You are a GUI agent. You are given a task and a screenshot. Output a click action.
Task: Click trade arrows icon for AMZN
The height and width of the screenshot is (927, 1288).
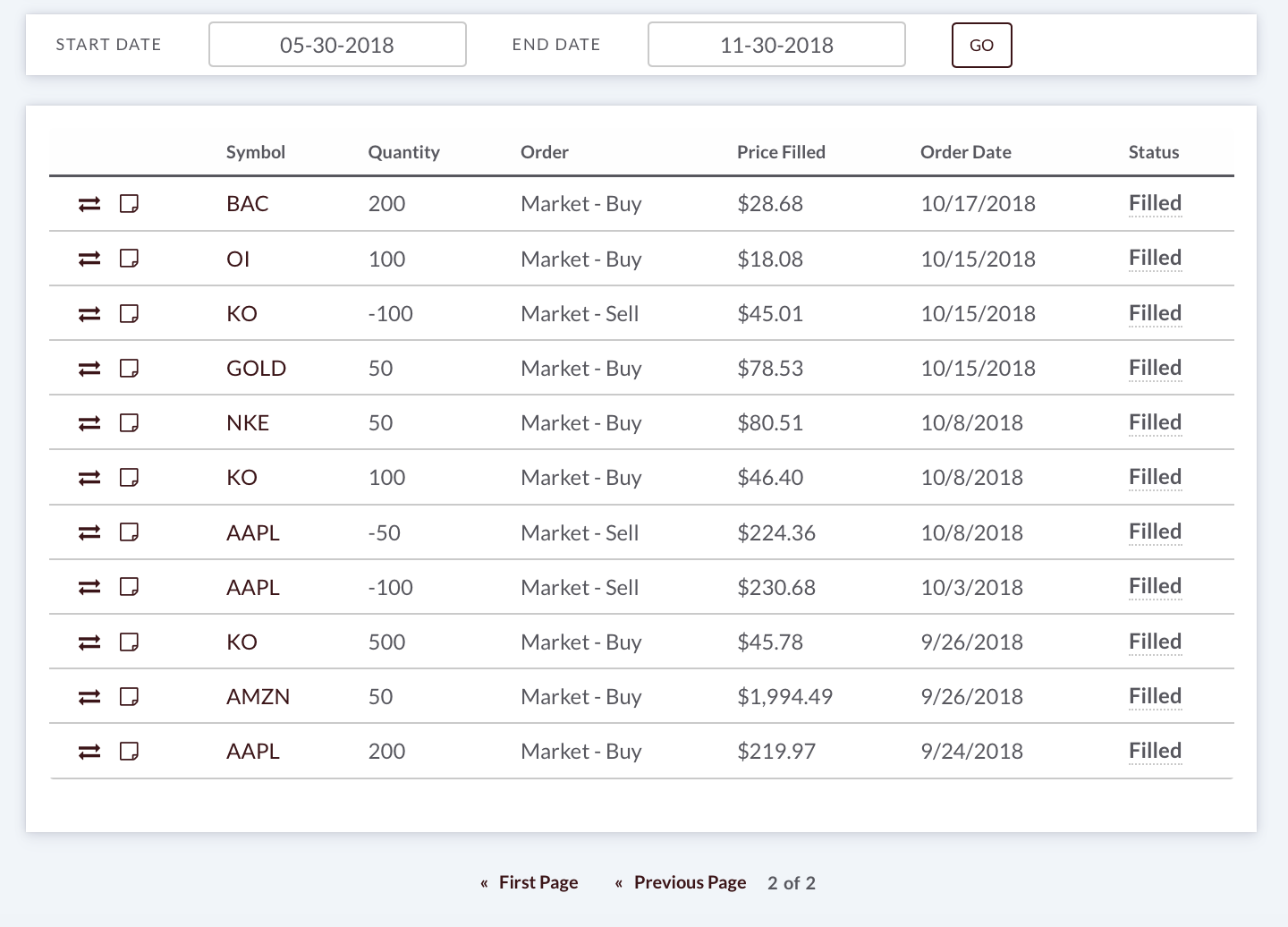(89, 697)
